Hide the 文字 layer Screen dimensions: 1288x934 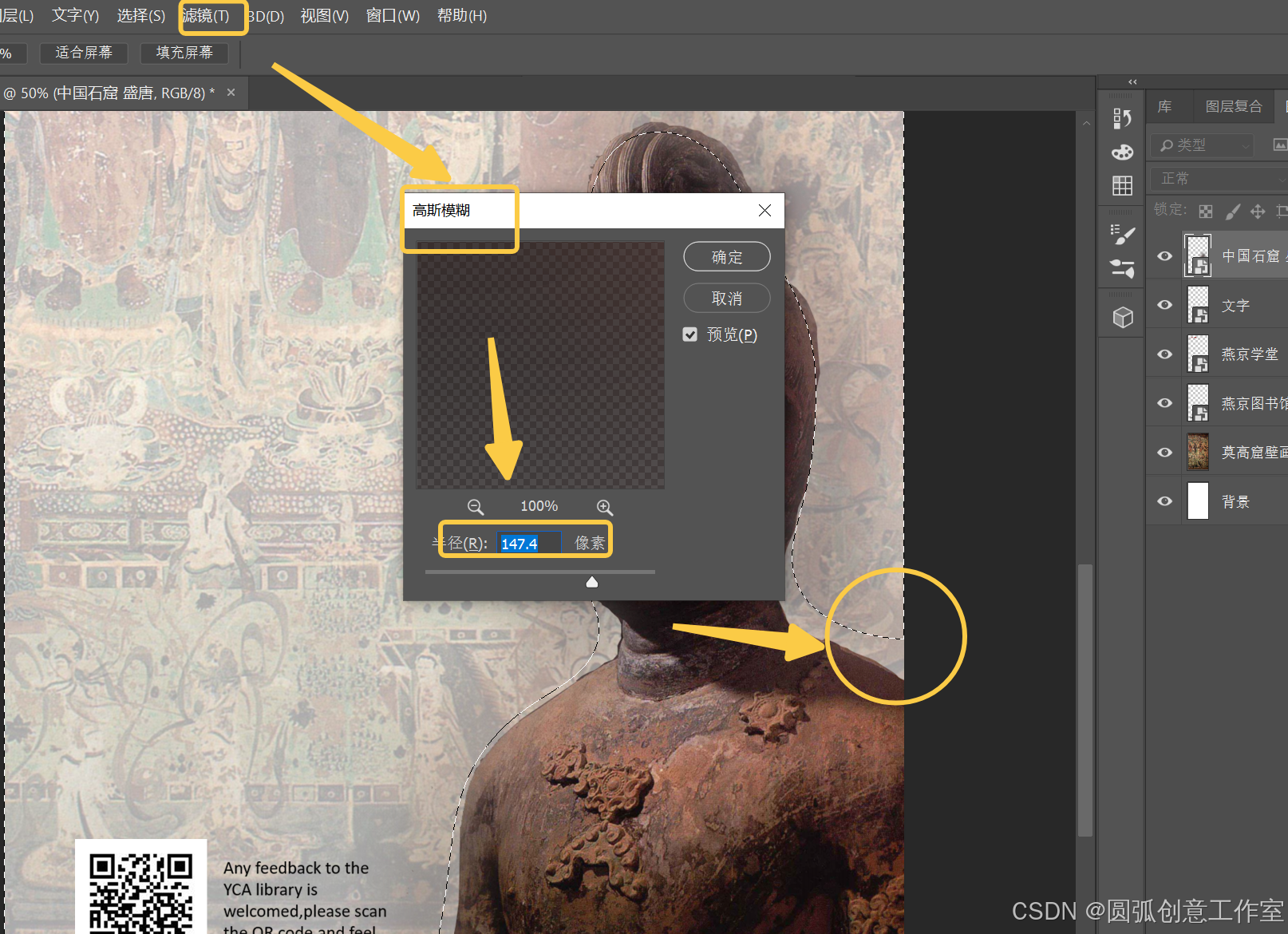[1165, 305]
